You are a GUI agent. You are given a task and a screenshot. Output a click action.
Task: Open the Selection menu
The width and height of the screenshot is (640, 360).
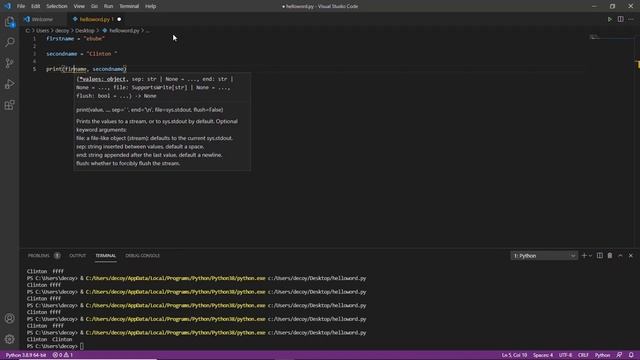click(56, 6)
